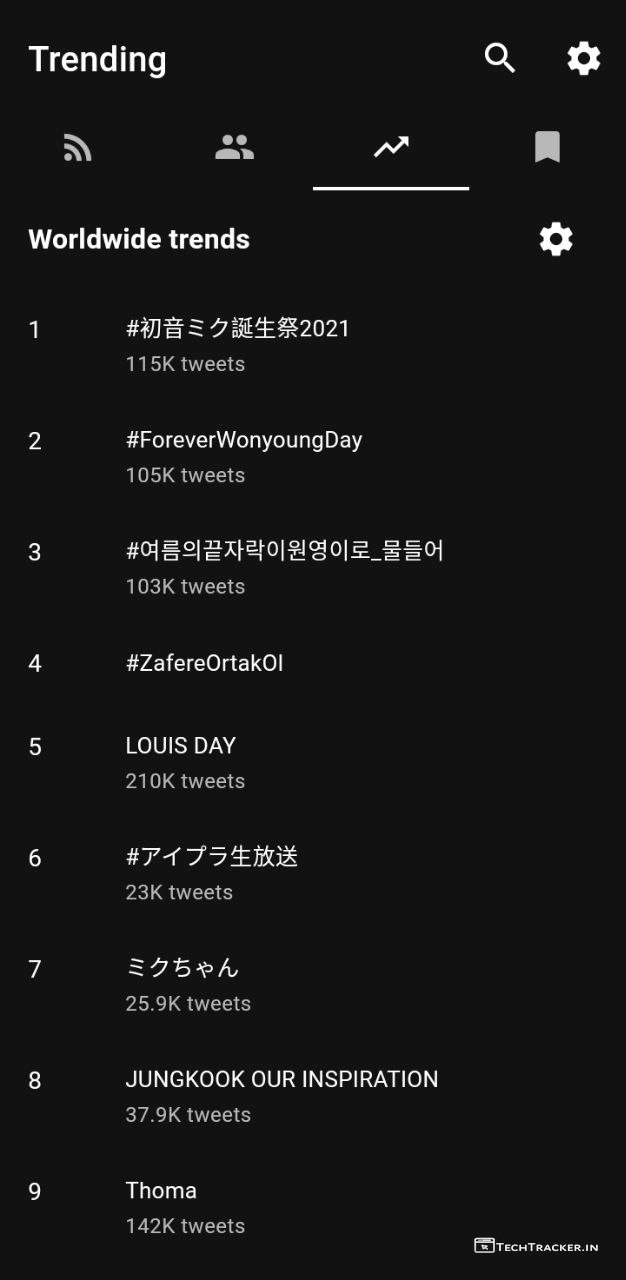Select the LOUIS DAY trend

pyautogui.click(x=181, y=746)
